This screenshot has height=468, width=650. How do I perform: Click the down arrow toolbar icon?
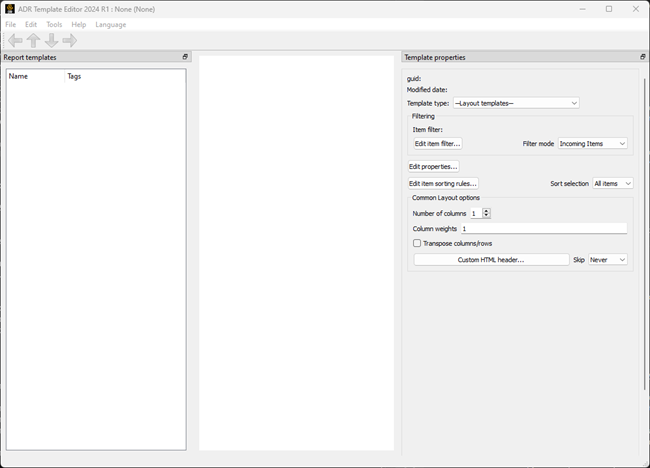click(x=51, y=41)
